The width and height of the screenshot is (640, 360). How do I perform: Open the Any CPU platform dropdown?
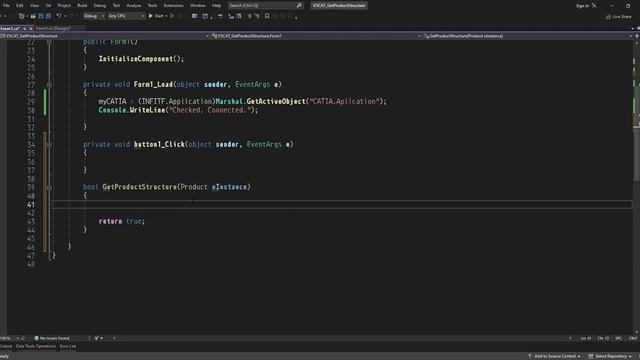pos(126,16)
